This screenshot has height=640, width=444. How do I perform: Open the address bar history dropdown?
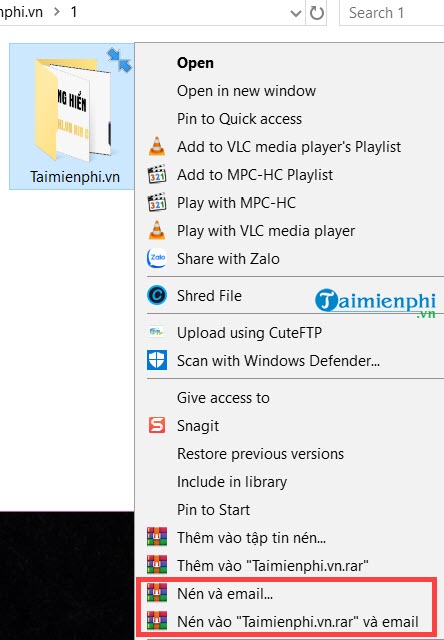click(295, 13)
